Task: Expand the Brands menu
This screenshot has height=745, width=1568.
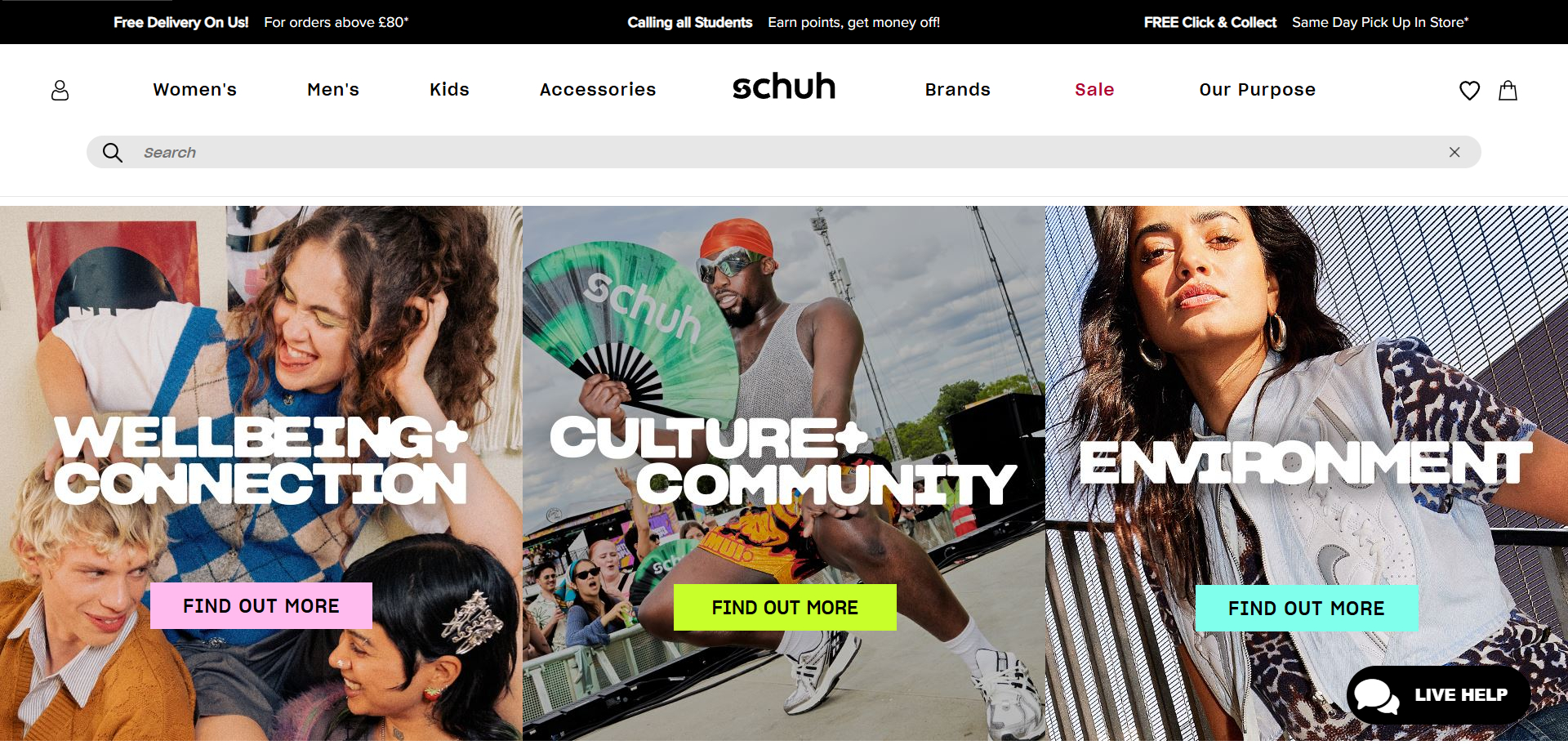Action: tap(957, 90)
